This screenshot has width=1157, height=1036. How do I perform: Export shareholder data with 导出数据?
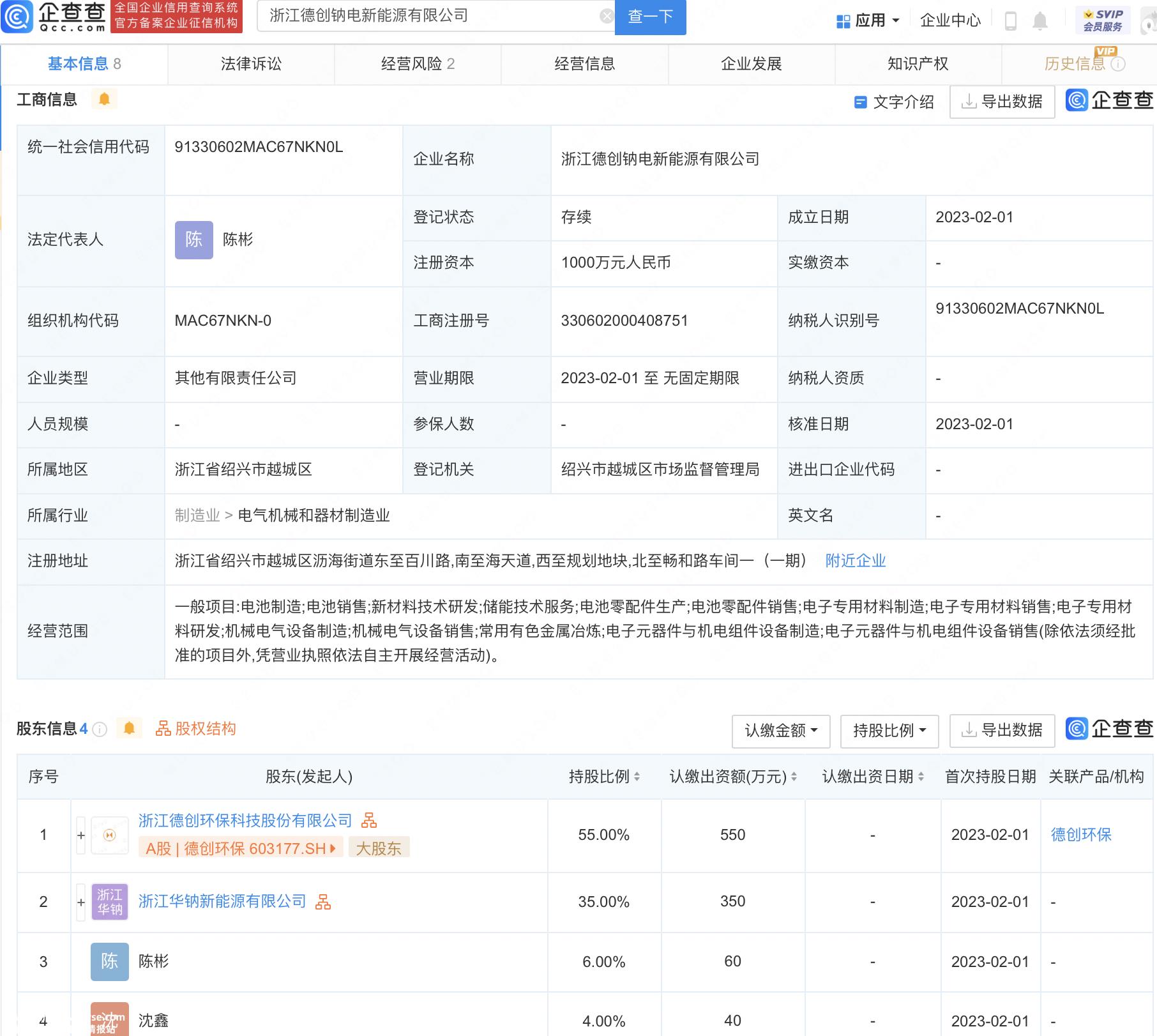pyautogui.click(x=1002, y=731)
